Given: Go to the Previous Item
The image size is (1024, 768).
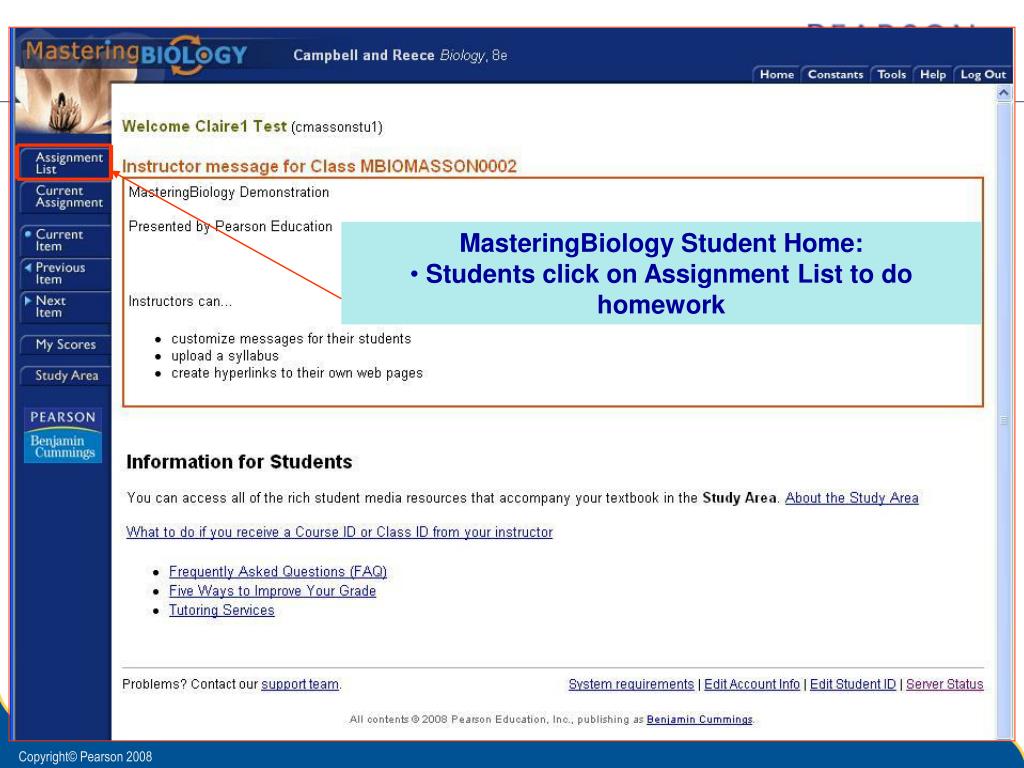Looking at the screenshot, I should (x=65, y=274).
